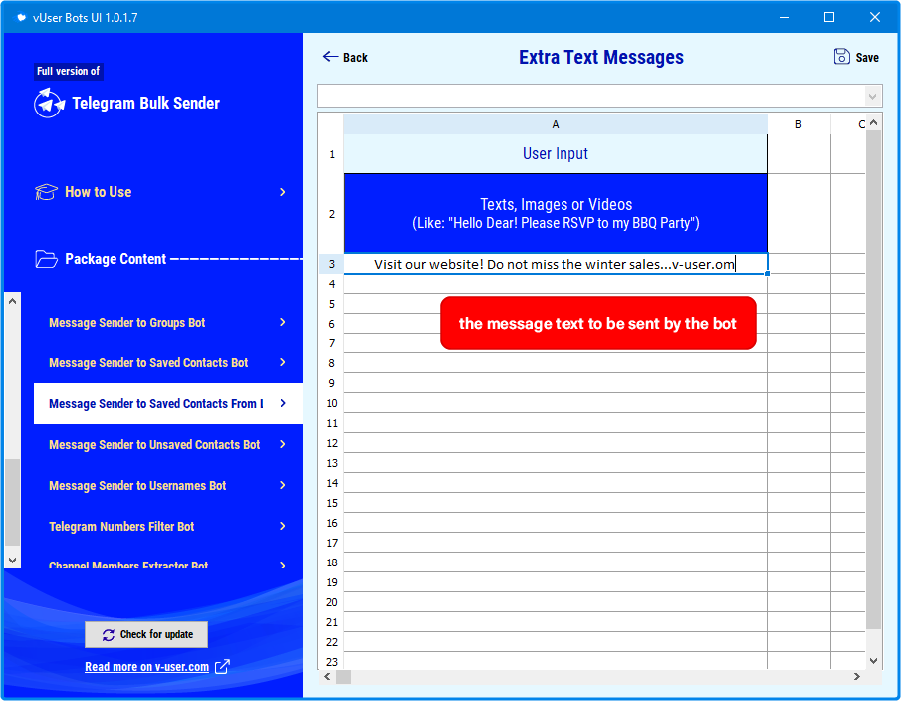The width and height of the screenshot is (901, 701).
Task: Click the Full version of label
Action: [x=68, y=71]
